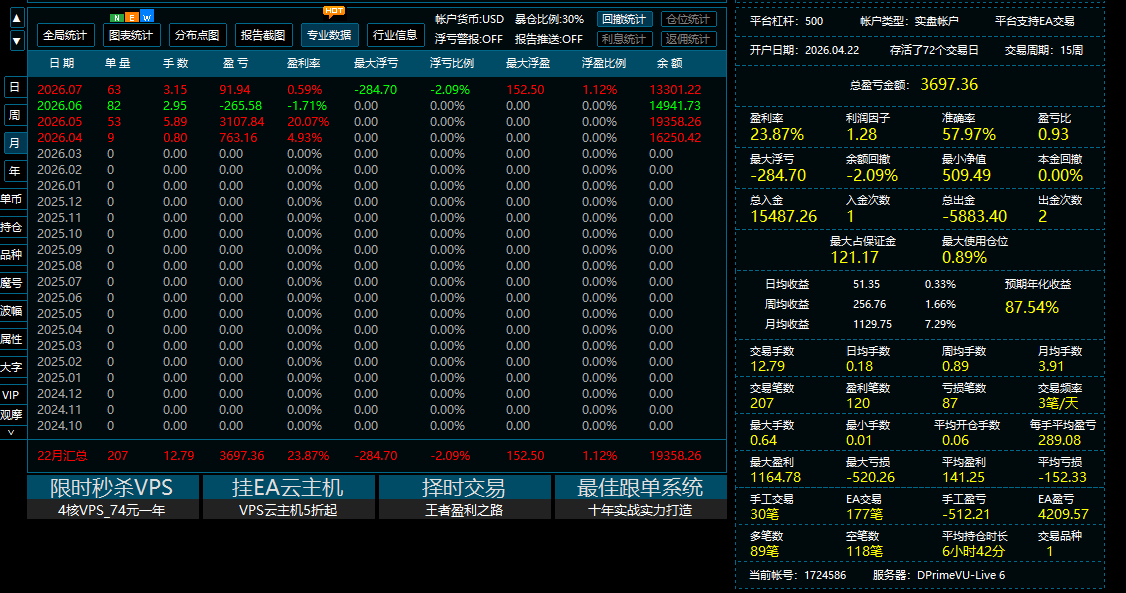Open the 限时秒杀VPS banner link

[113, 497]
